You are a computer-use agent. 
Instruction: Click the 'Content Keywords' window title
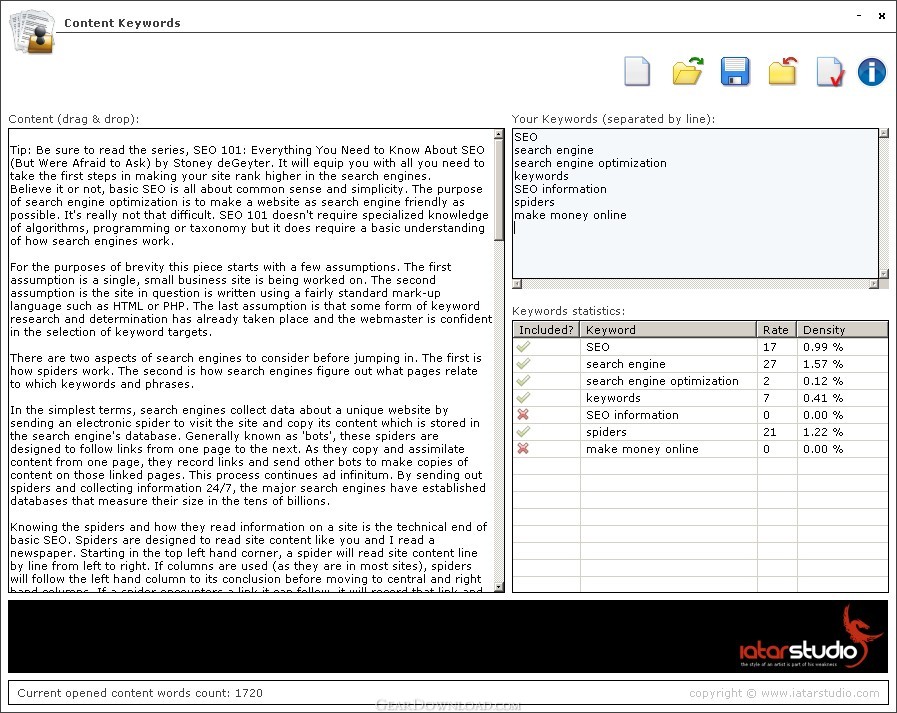[122, 23]
